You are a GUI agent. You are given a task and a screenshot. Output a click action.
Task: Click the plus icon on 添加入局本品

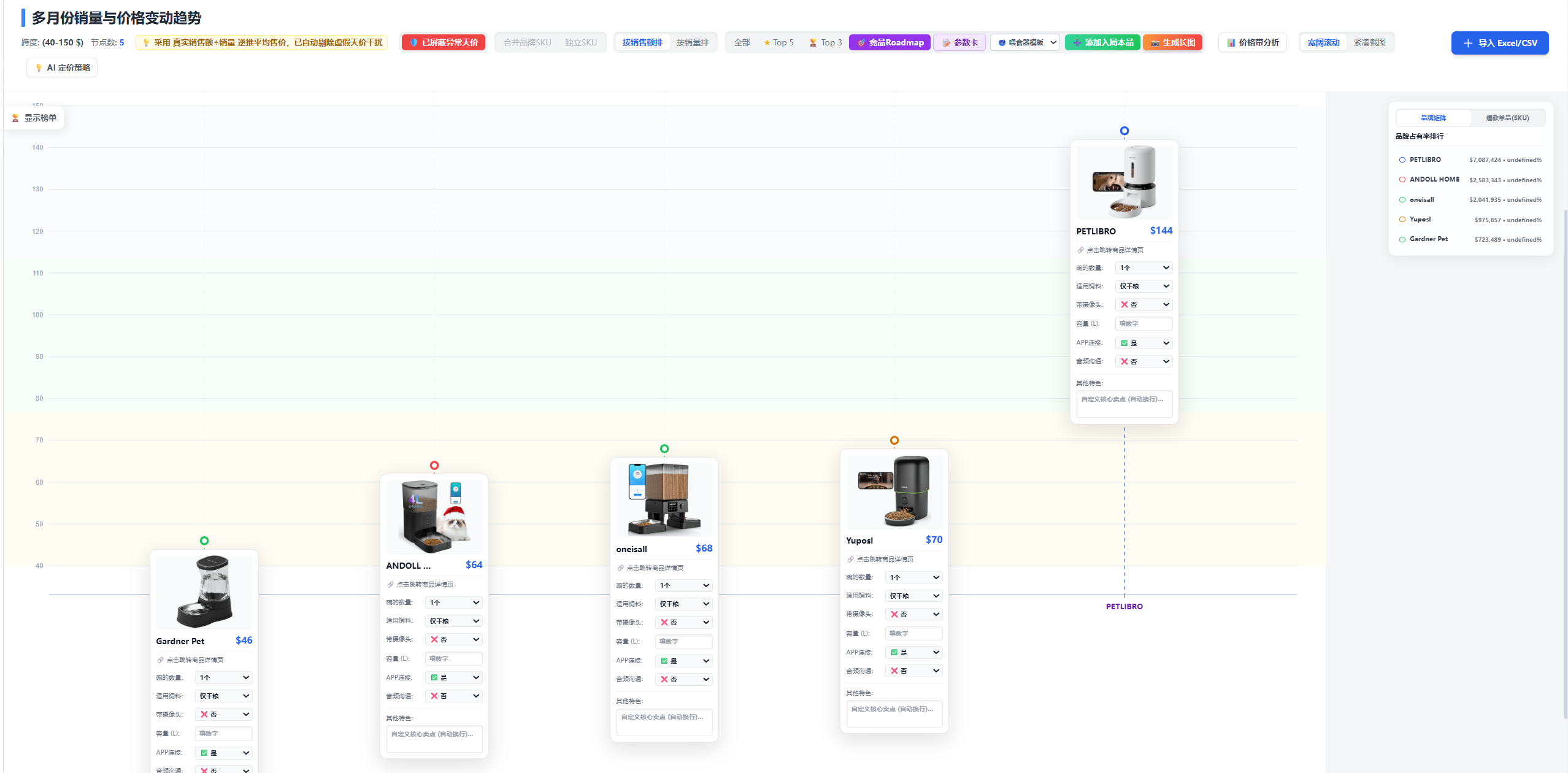pyautogui.click(x=1077, y=42)
